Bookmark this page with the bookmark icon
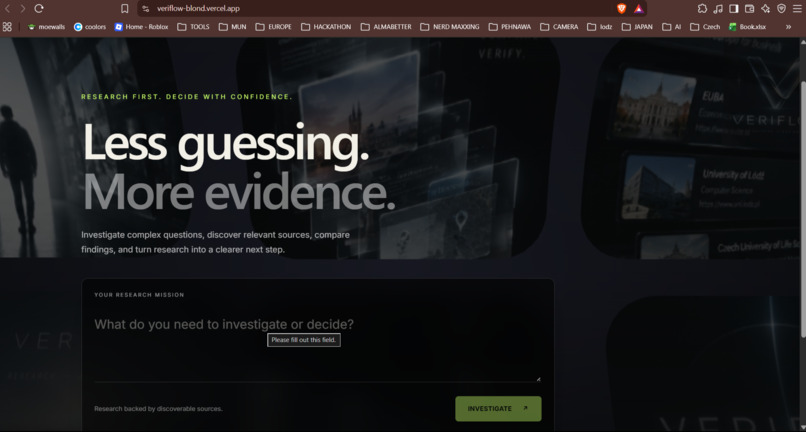806x432 pixels. click(x=124, y=9)
